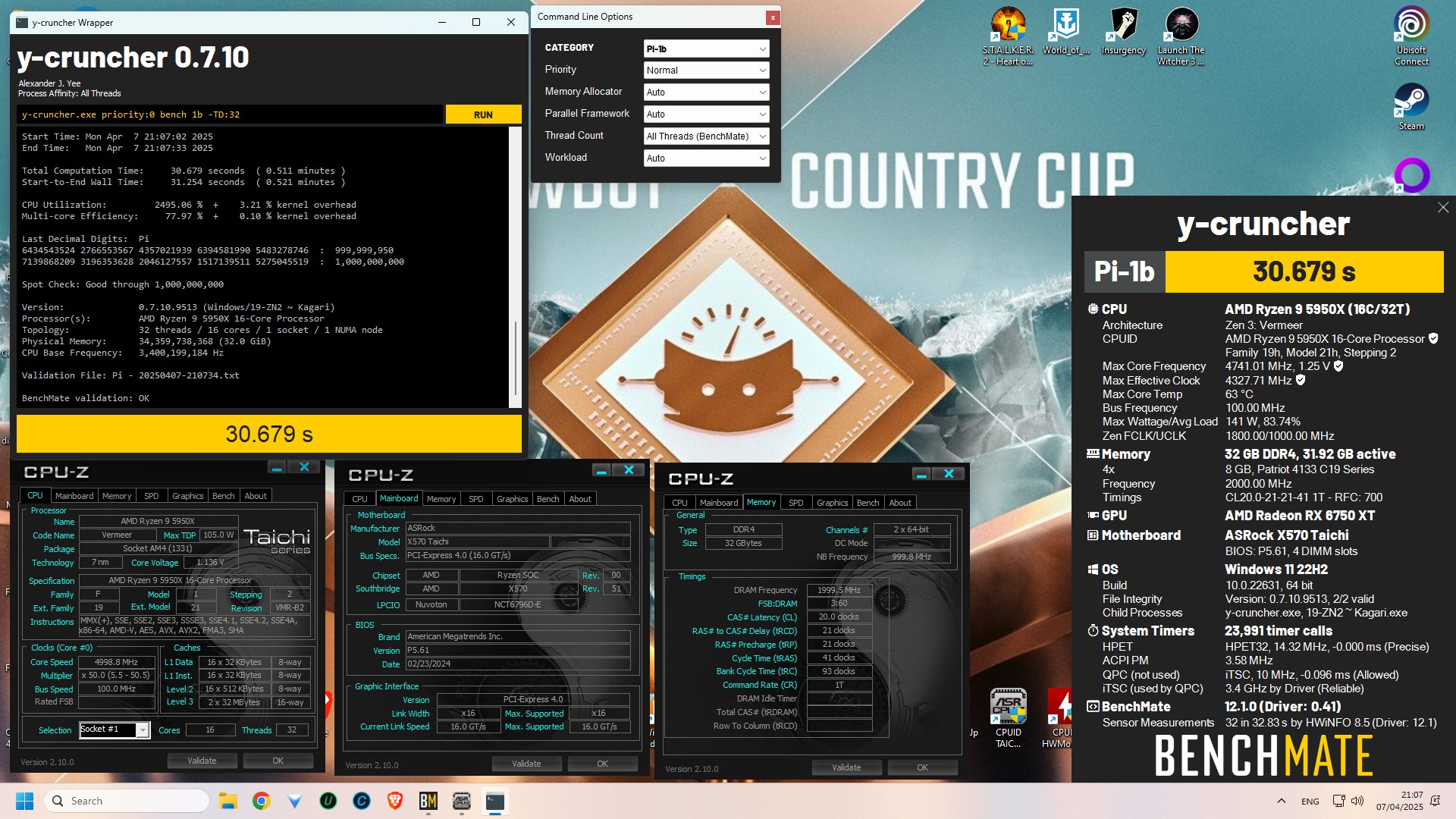Click OK in the CPU-Z CPU window

click(x=278, y=761)
